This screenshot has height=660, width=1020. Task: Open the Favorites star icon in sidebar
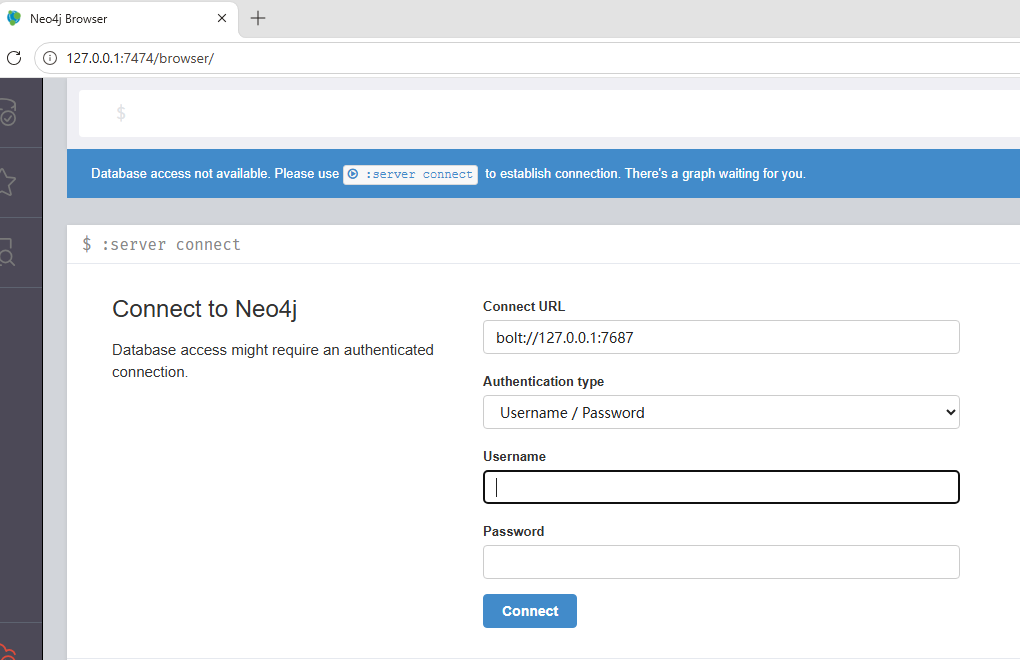[8, 182]
